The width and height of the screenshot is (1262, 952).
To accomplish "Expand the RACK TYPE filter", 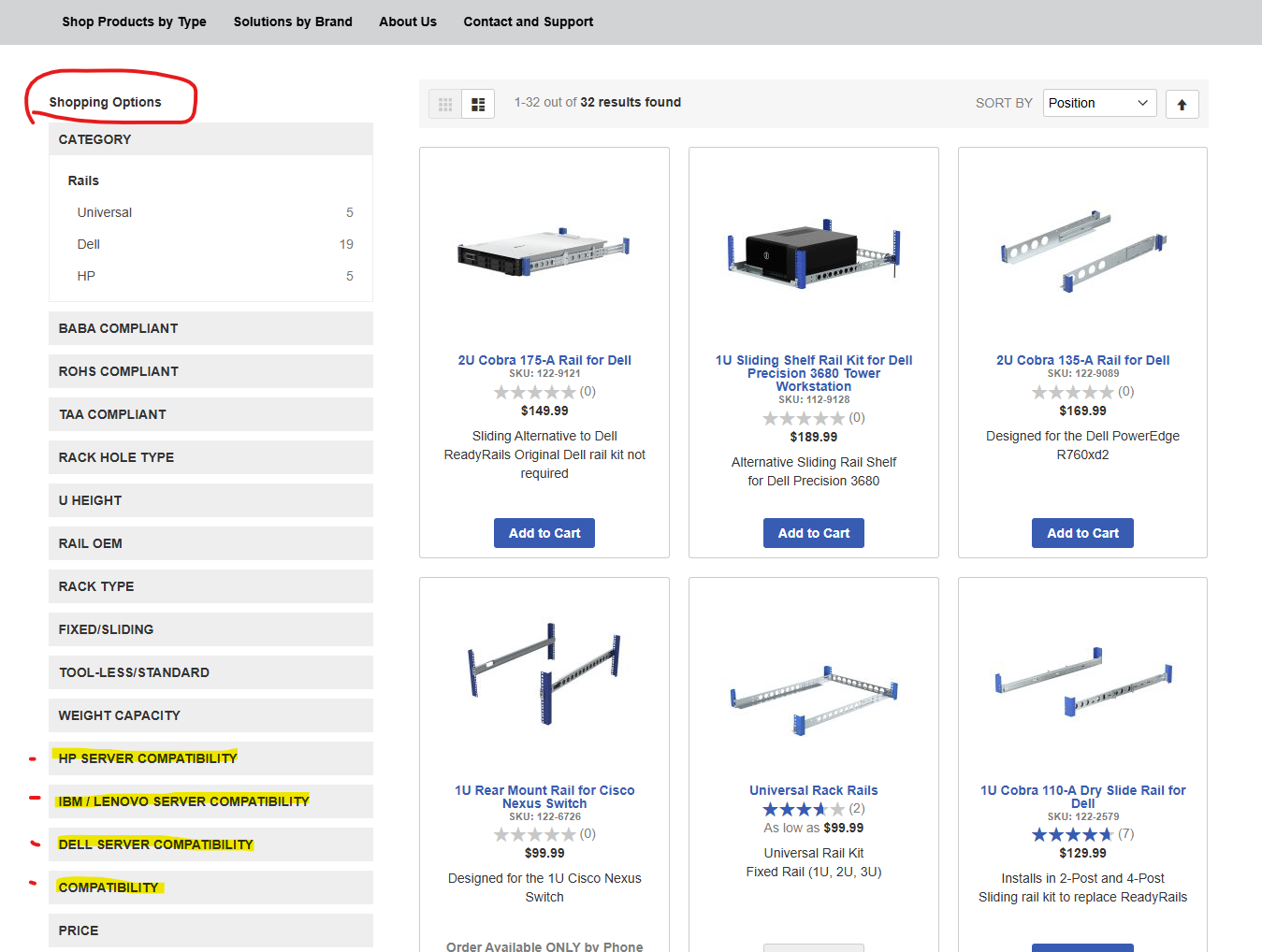I will (210, 586).
